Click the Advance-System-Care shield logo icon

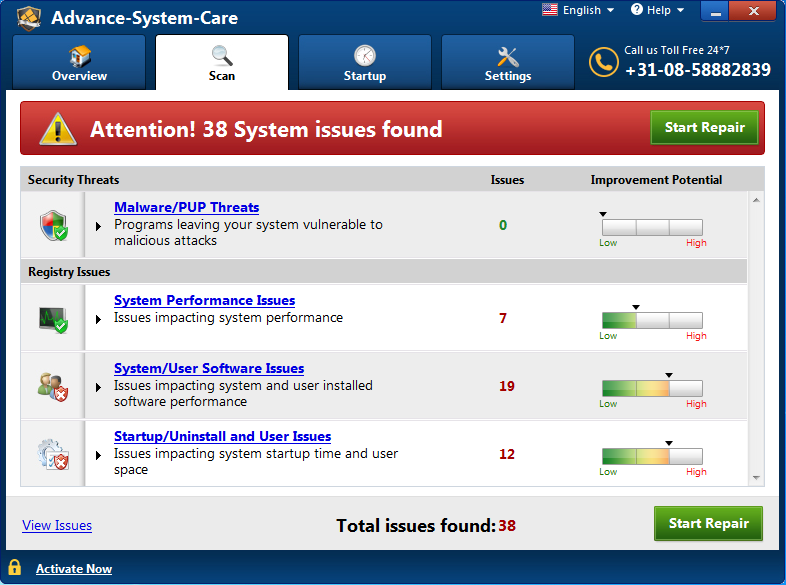[x=29, y=18]
